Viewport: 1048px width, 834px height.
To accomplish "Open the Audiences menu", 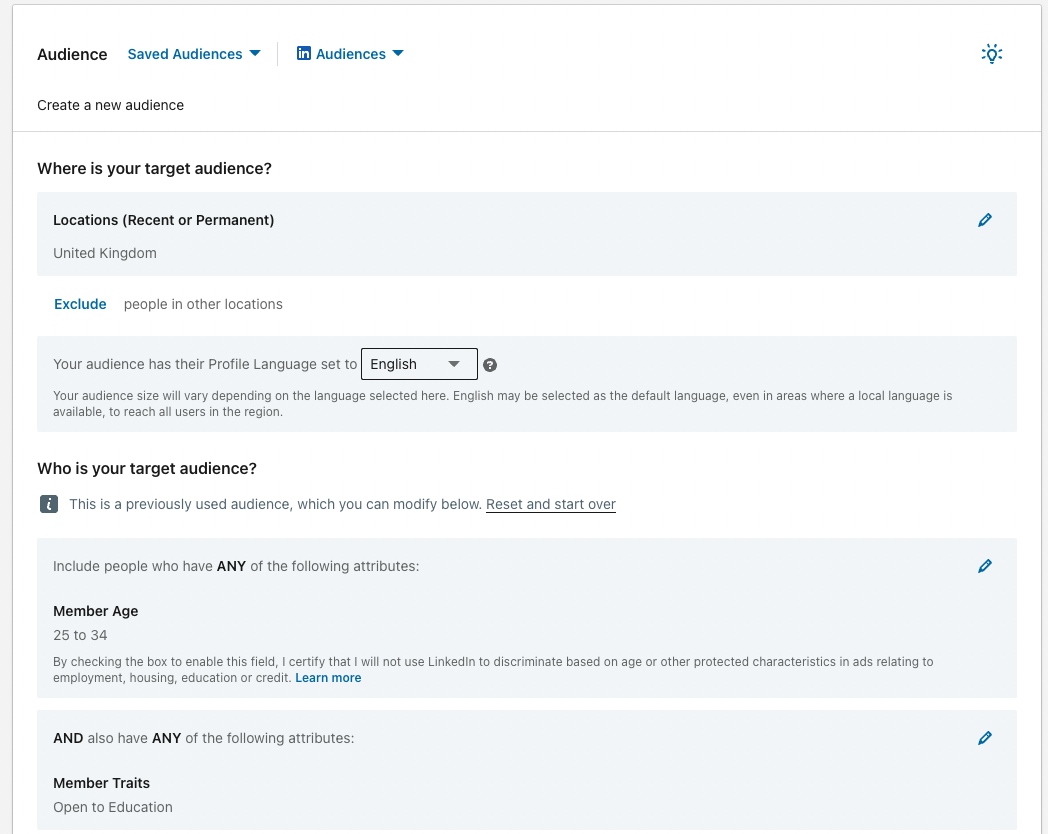I will 352,53.
